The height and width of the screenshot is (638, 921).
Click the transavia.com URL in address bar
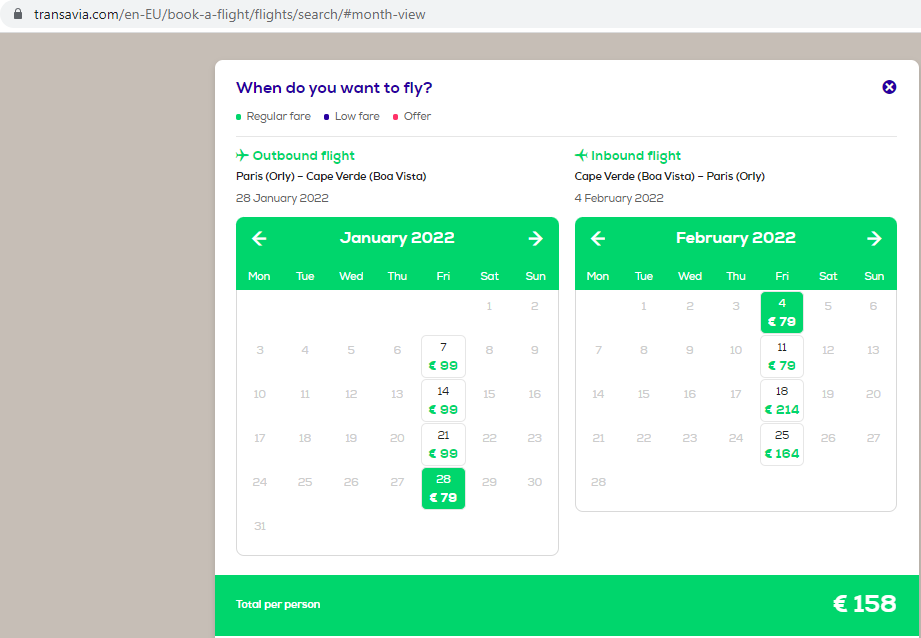(230, 14)
